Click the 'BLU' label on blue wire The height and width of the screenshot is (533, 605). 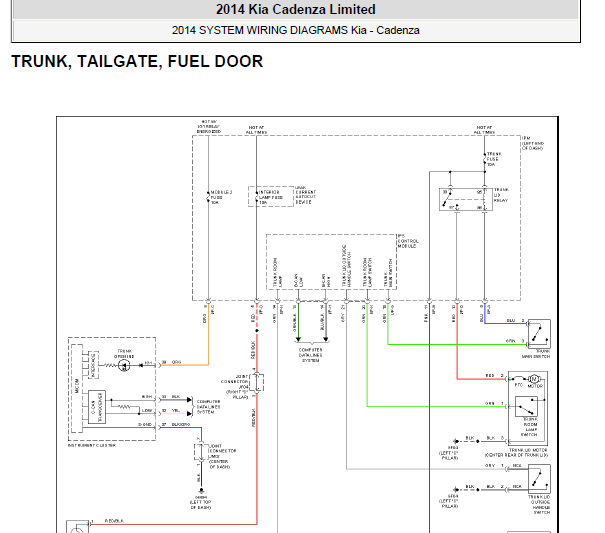(510, 320)
